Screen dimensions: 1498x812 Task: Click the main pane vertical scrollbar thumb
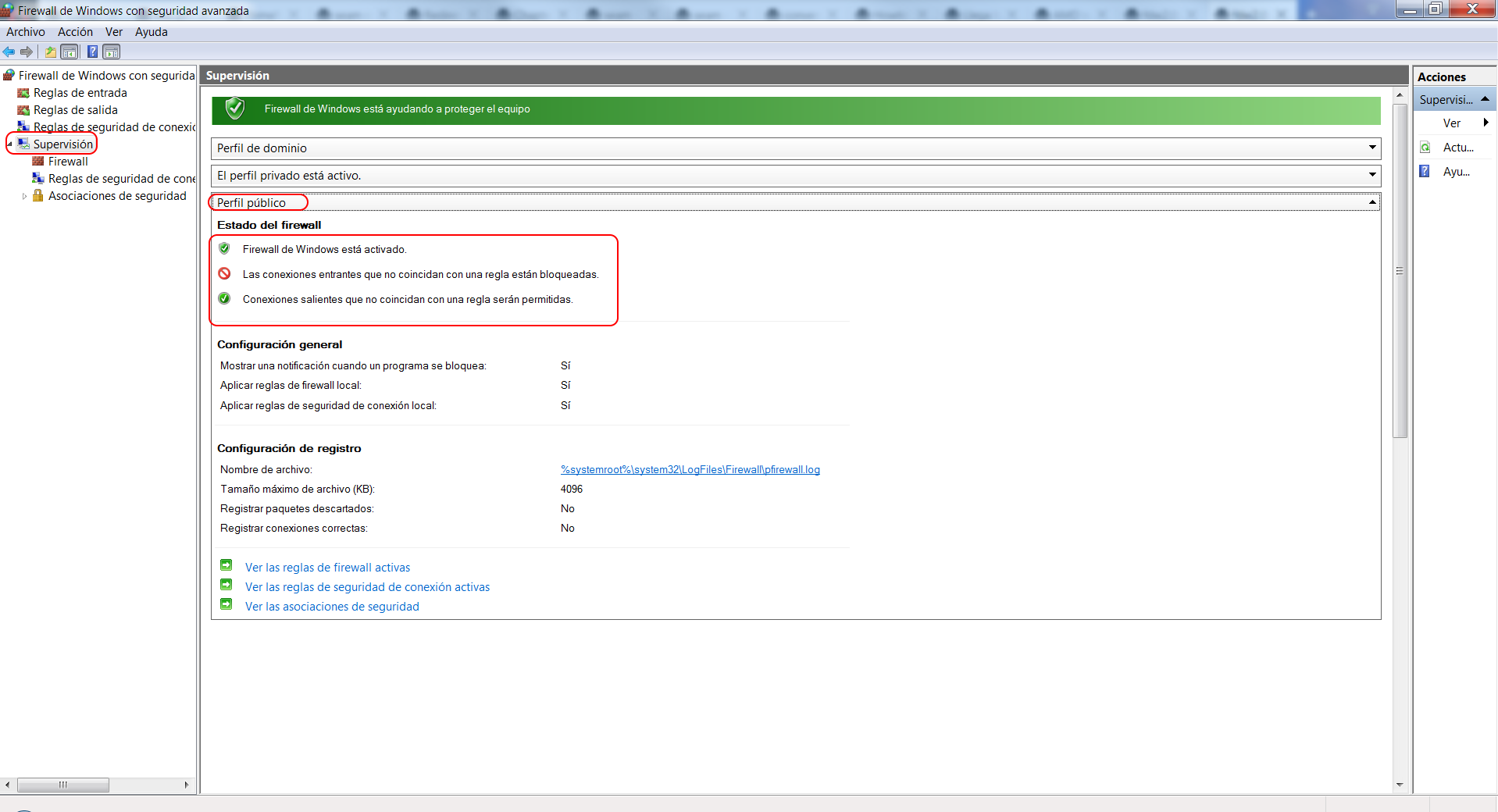[1400, 270]
